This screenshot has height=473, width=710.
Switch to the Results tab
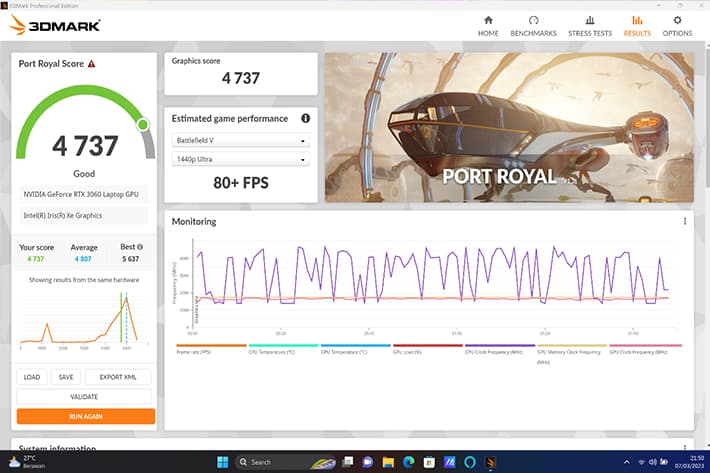click(637, 25)
